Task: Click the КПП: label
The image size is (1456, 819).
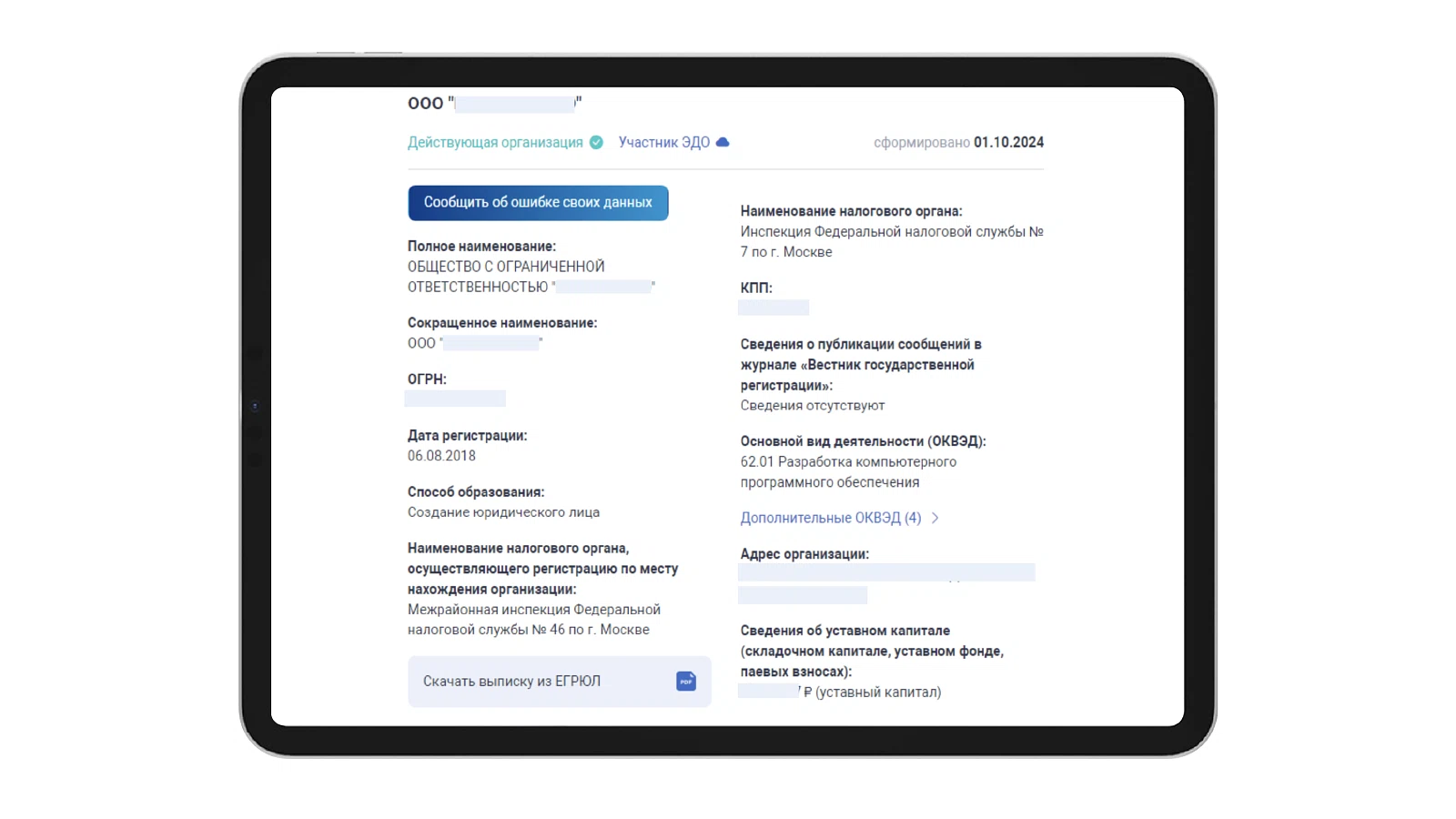Action: 756,288
